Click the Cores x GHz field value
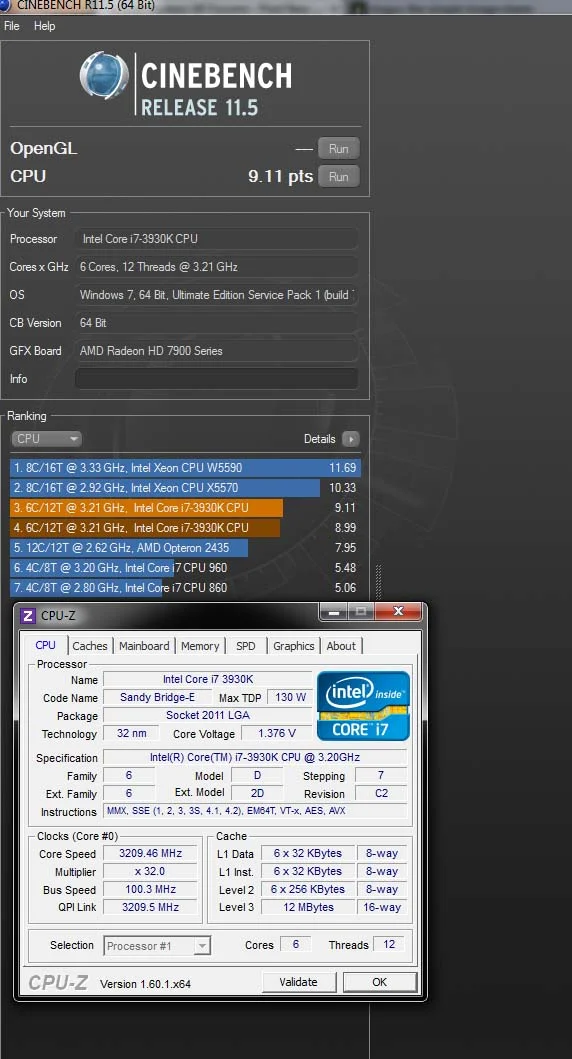 tap(217, 267)
